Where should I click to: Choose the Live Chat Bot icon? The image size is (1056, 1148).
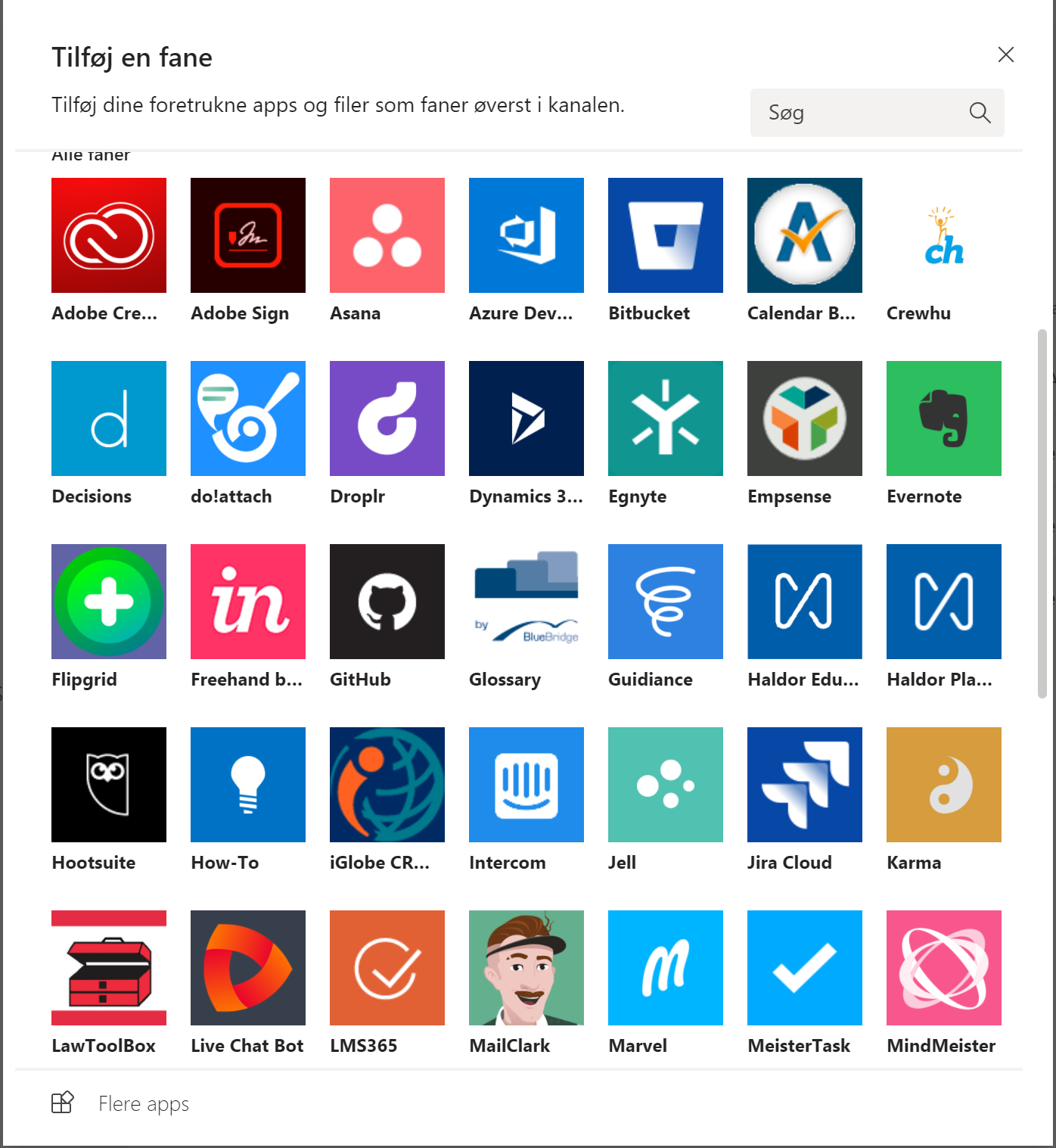248,968
